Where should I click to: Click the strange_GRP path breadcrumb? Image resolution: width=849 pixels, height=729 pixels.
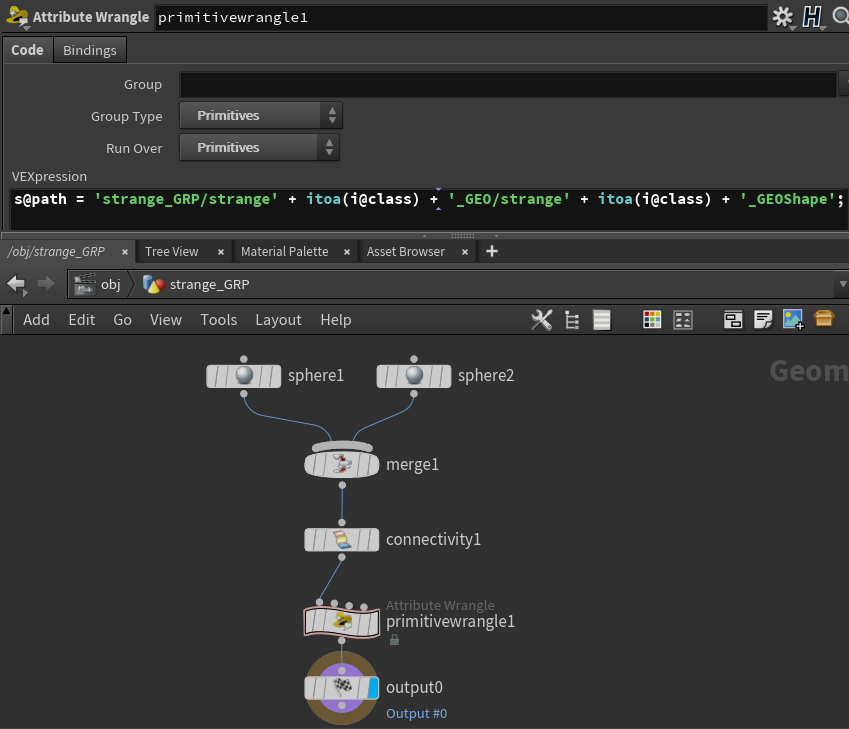pos(209,284)
